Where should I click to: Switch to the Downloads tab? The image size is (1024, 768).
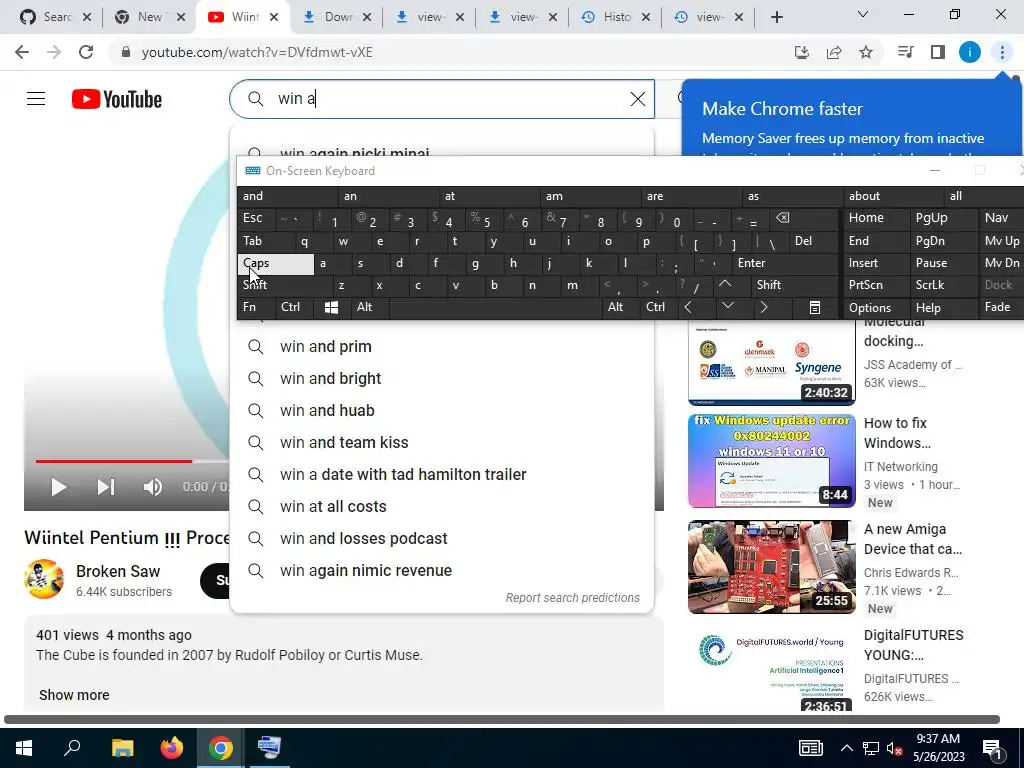coord(337,17)
